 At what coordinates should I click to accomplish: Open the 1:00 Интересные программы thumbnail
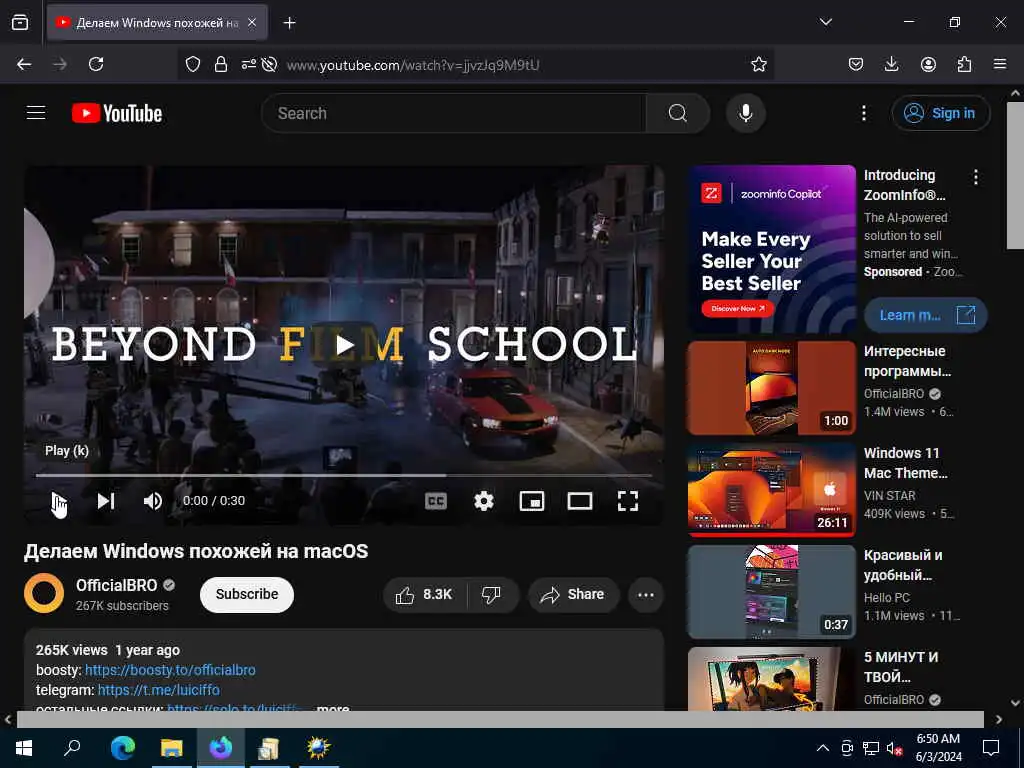pos(772,388)
